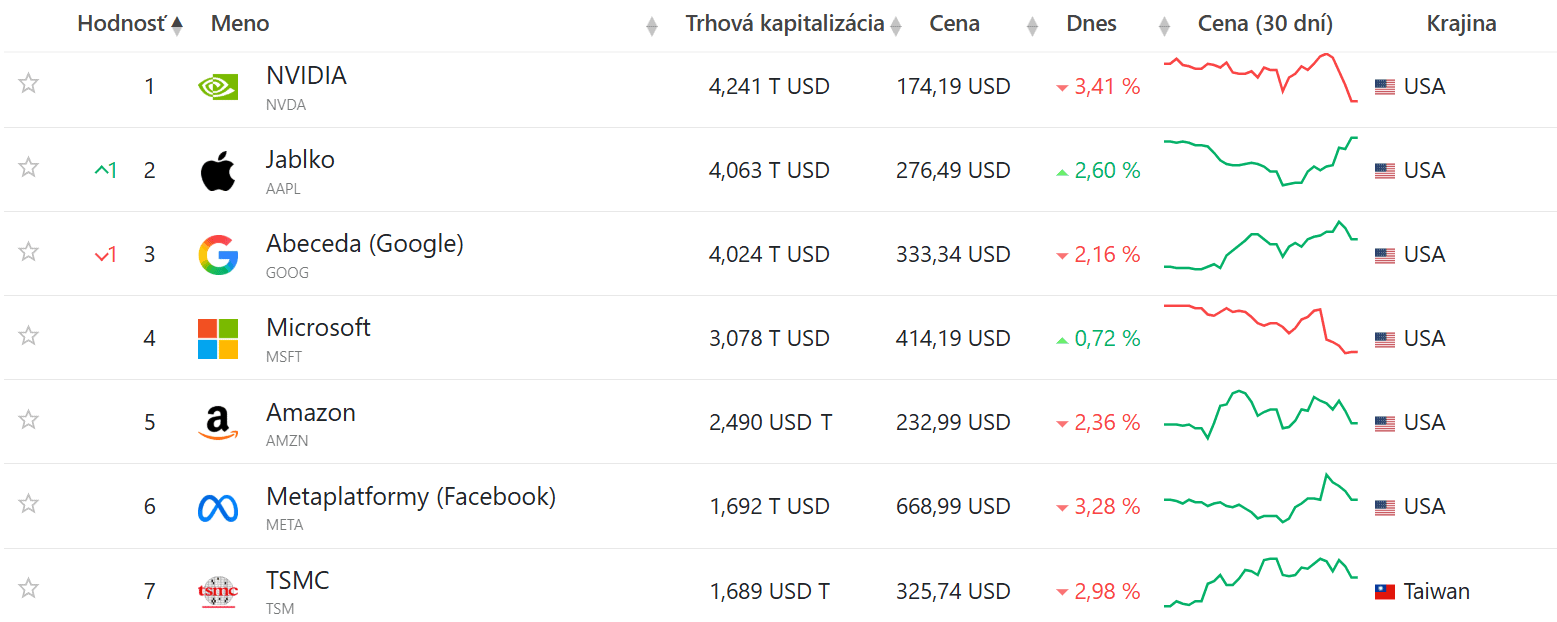Viewport: 1557px width, 622px height.
Task: Select the Amazon logo icon
Action: pyautogui.click(x=217, y=422)
